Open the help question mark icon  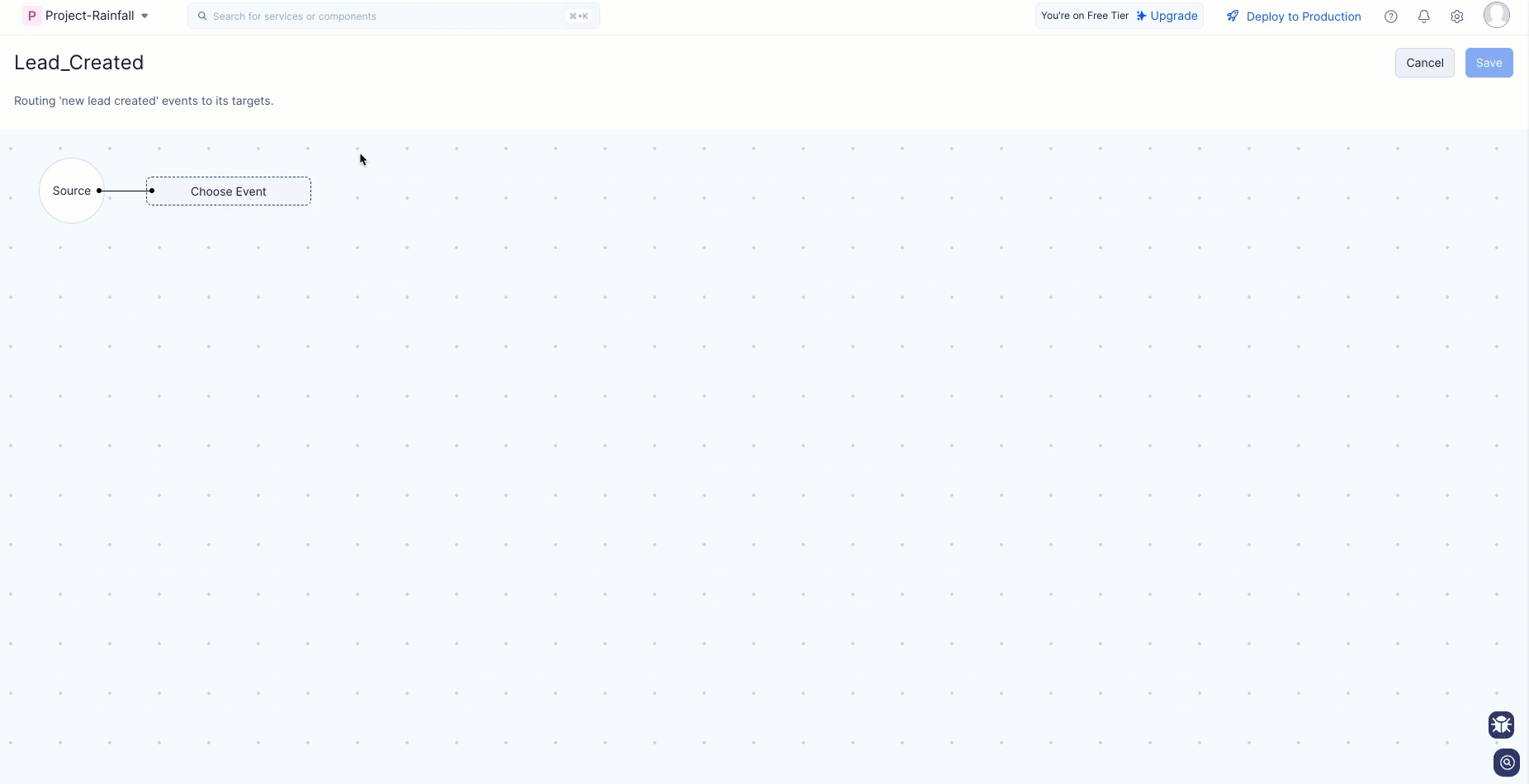[x=1391, y=17]
